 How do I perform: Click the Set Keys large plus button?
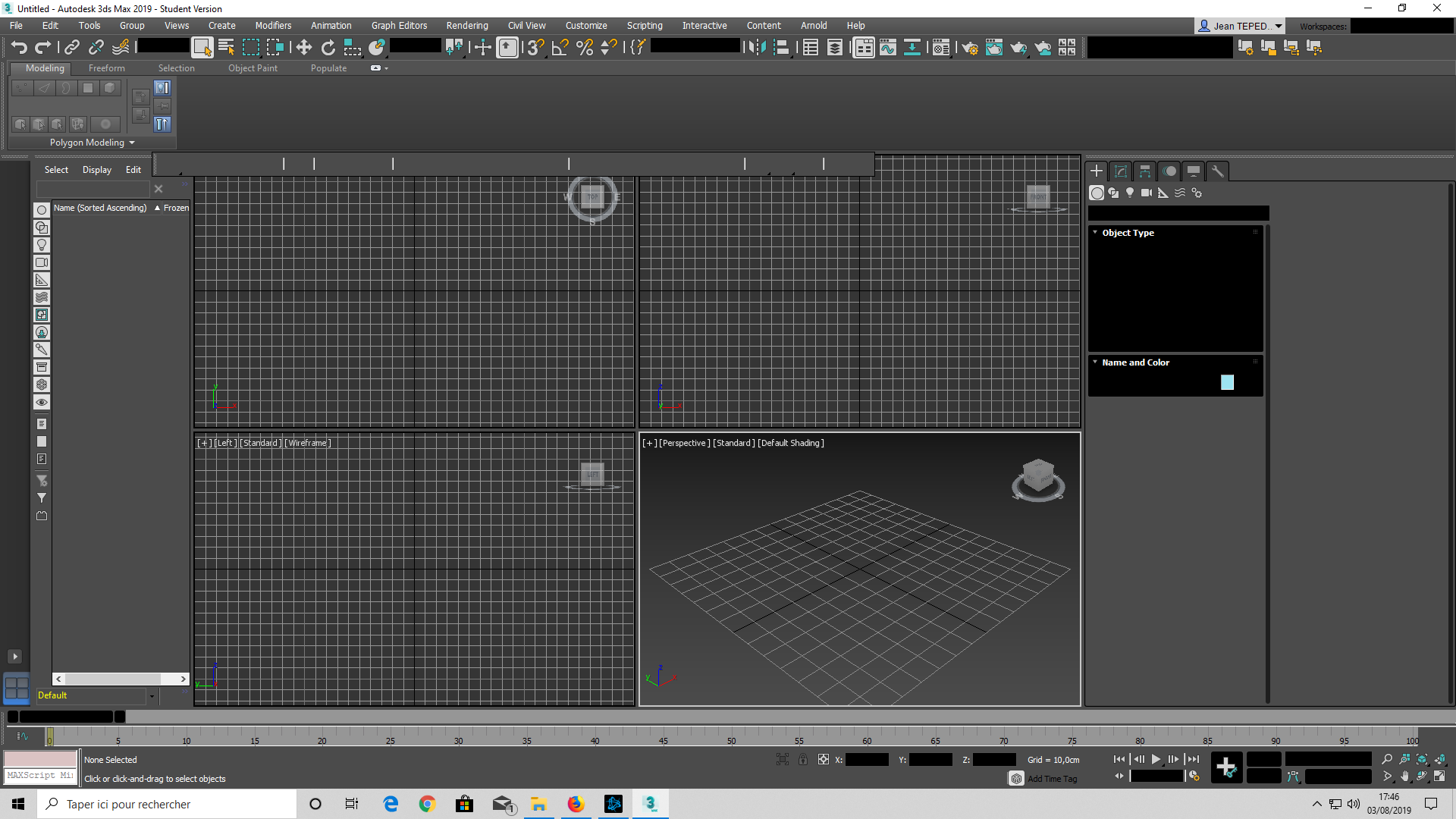(x=1226, y=767)
